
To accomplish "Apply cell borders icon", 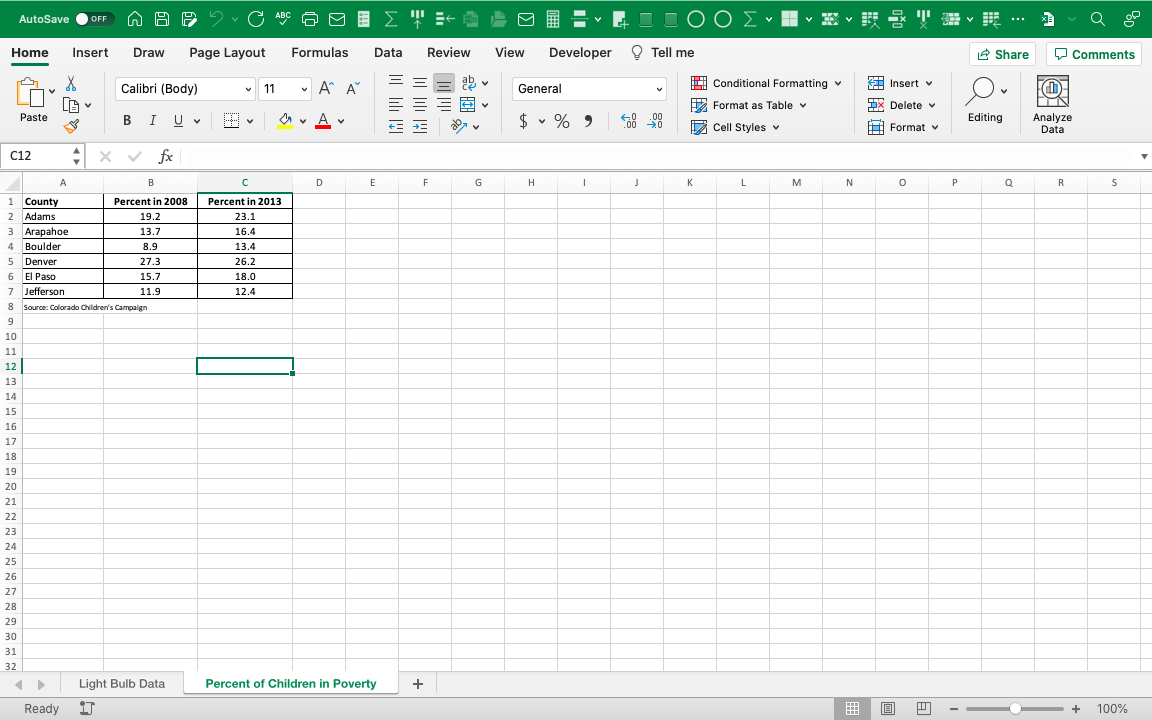I will (x=231, y=120).
